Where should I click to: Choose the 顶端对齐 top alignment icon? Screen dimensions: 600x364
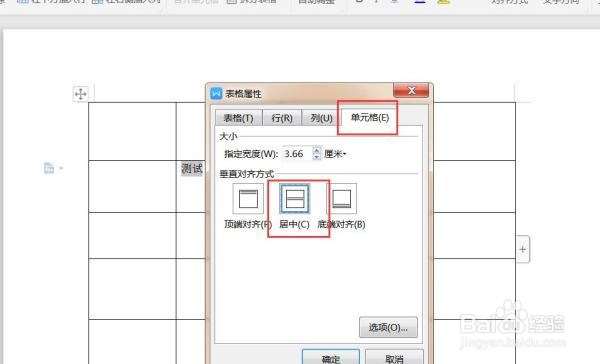248,199
